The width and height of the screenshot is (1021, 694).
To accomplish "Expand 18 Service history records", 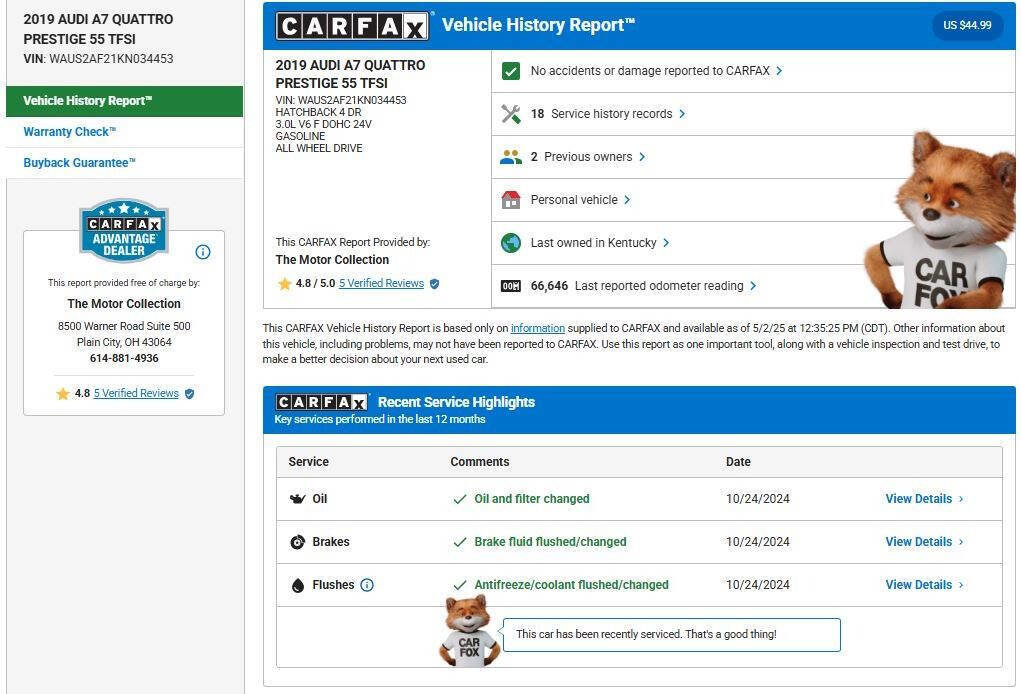I will 607,114.
